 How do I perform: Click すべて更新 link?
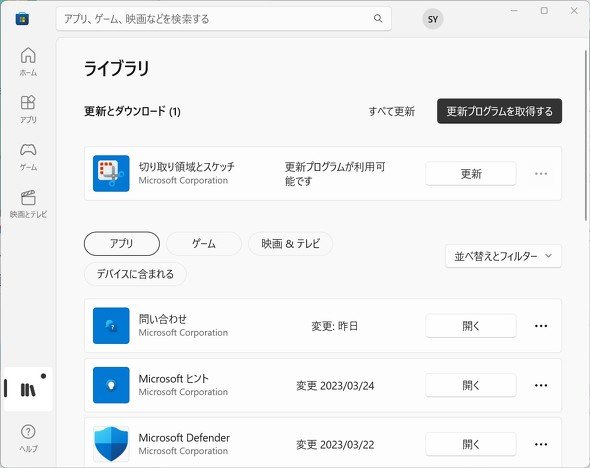(x=391, y=111)
